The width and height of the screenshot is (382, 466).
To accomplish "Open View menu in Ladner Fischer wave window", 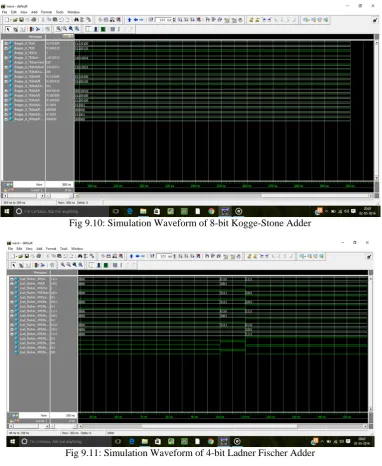I will point(29,249).
